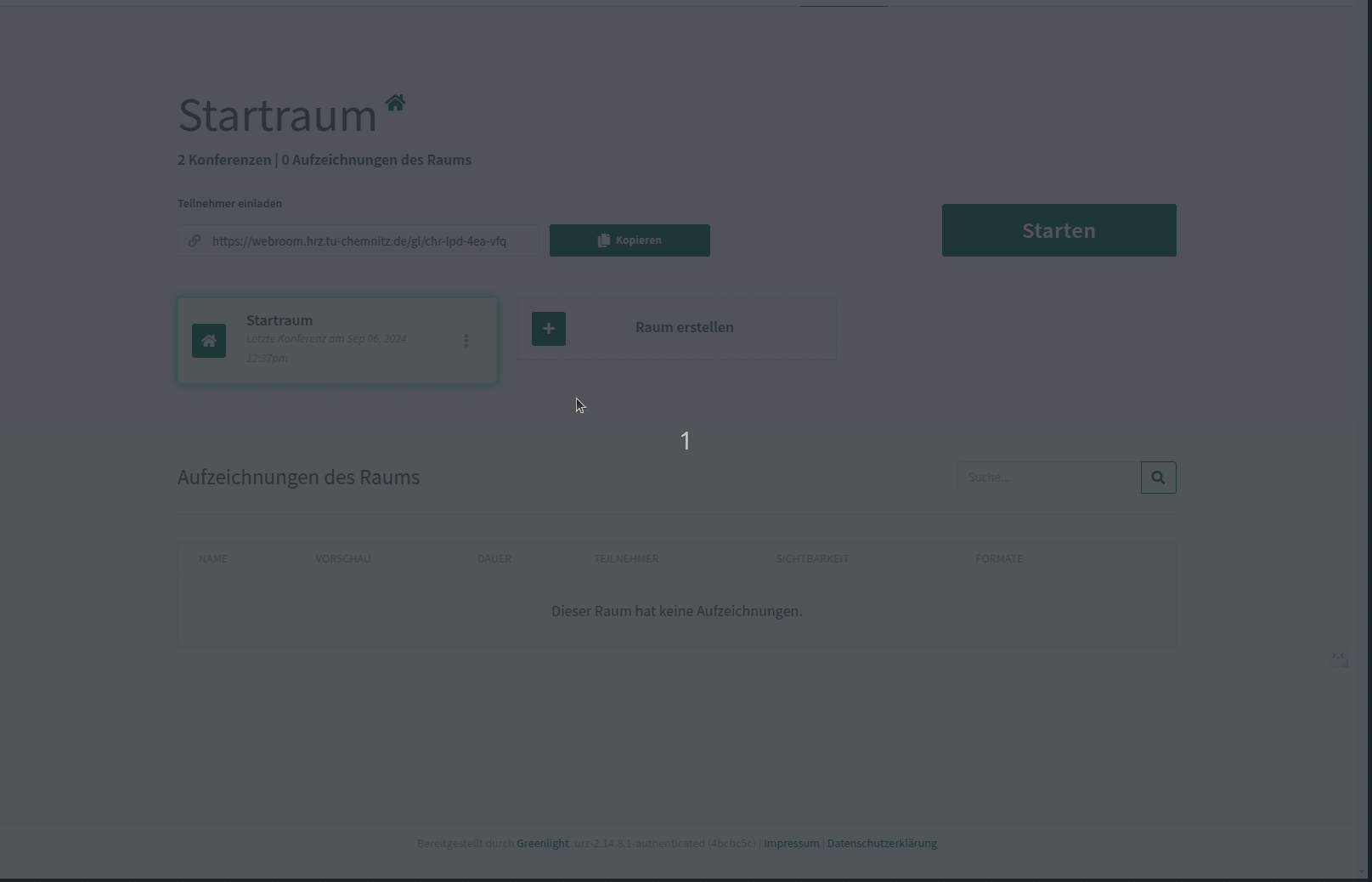
Task: Start the conference with Starten
Action: 1059,230
